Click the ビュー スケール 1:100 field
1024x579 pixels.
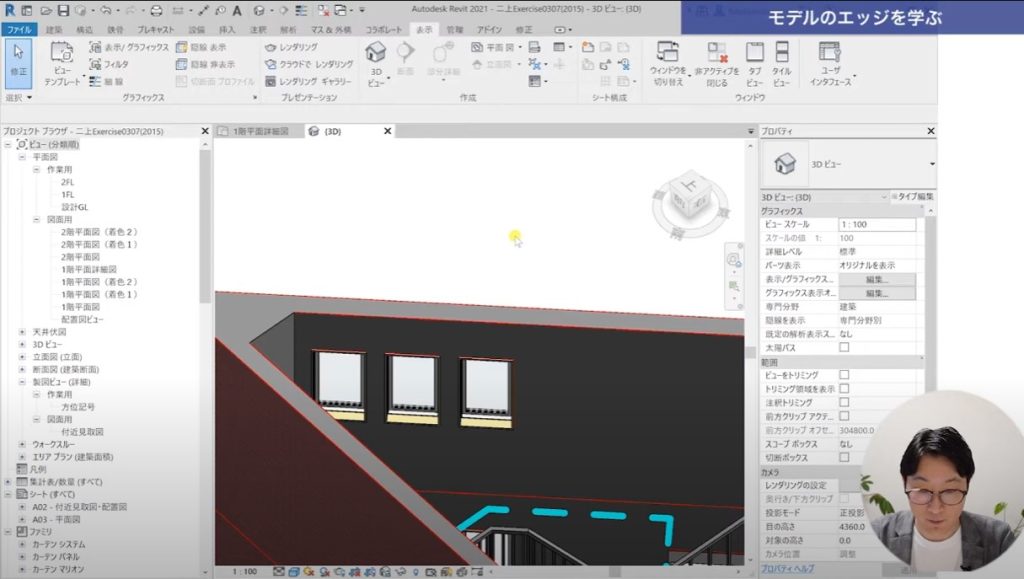876,225
